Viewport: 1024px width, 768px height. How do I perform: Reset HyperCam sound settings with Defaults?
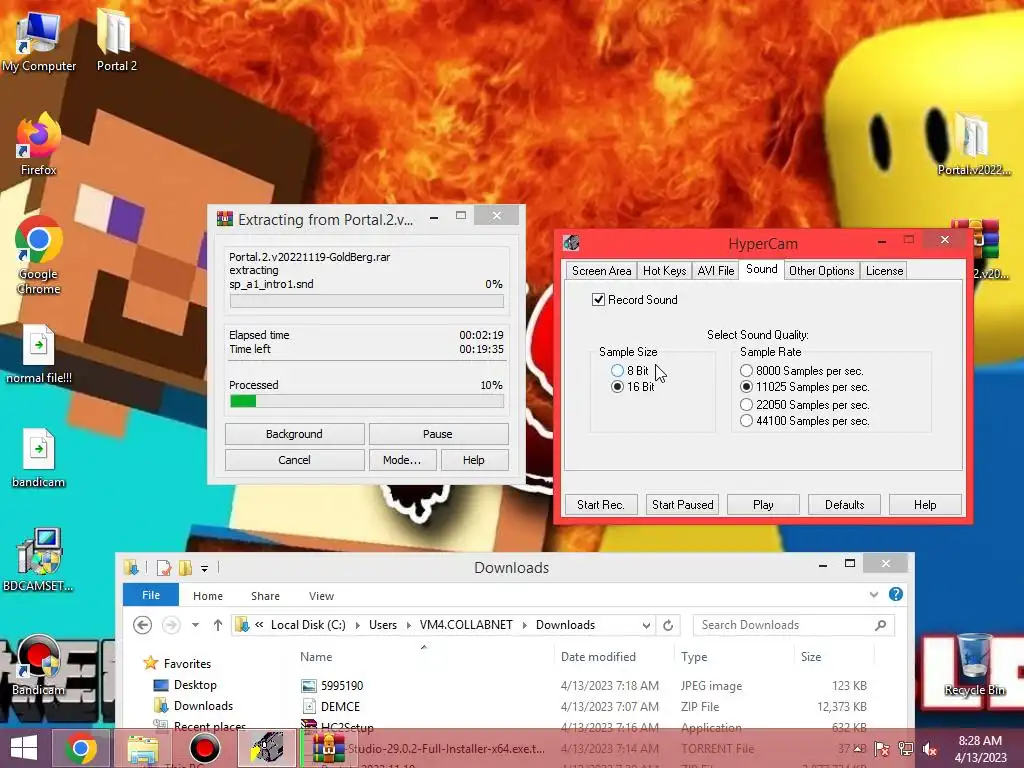[x=844, y=504]
